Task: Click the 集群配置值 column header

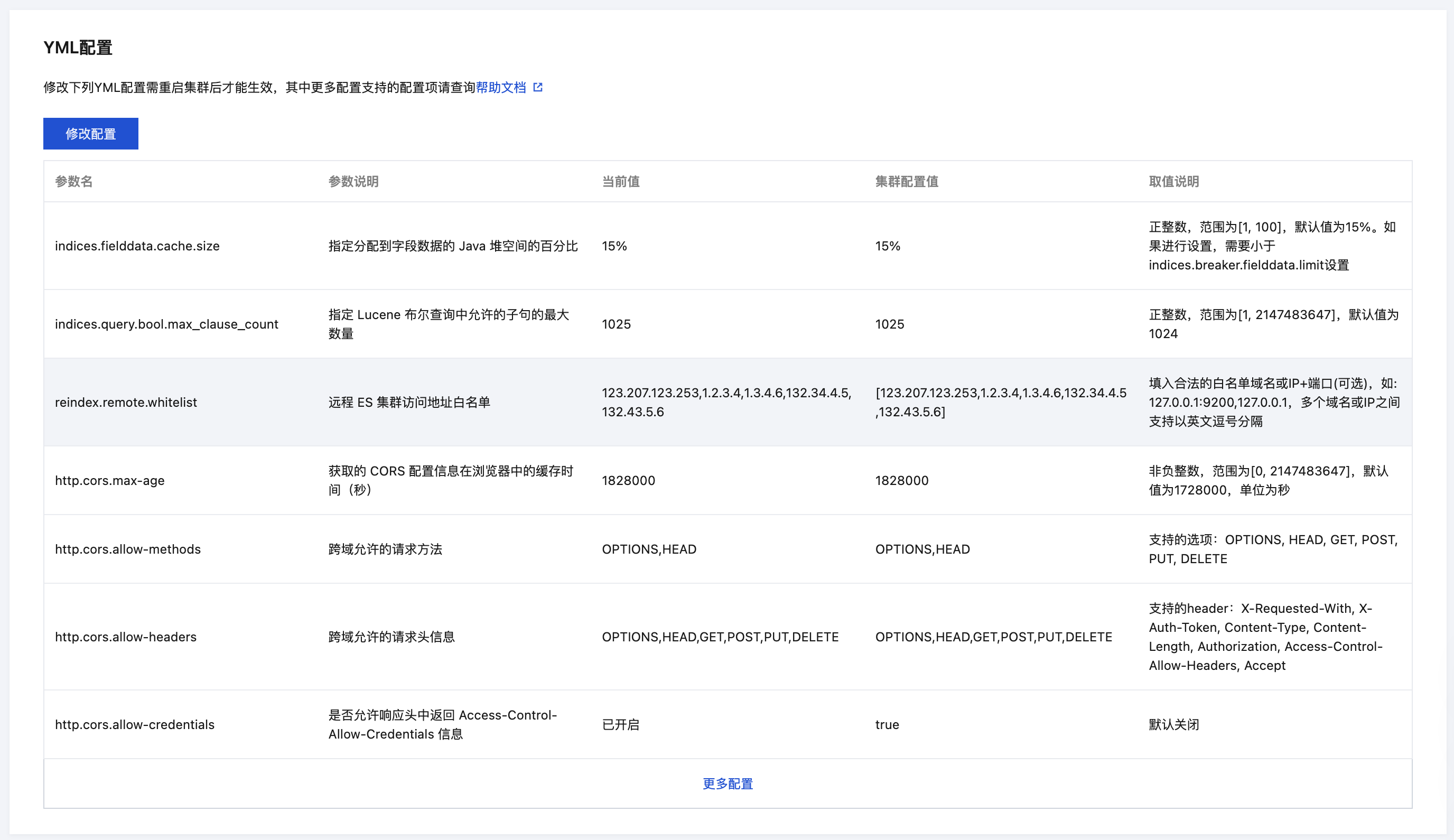Action: pos(907,181)
